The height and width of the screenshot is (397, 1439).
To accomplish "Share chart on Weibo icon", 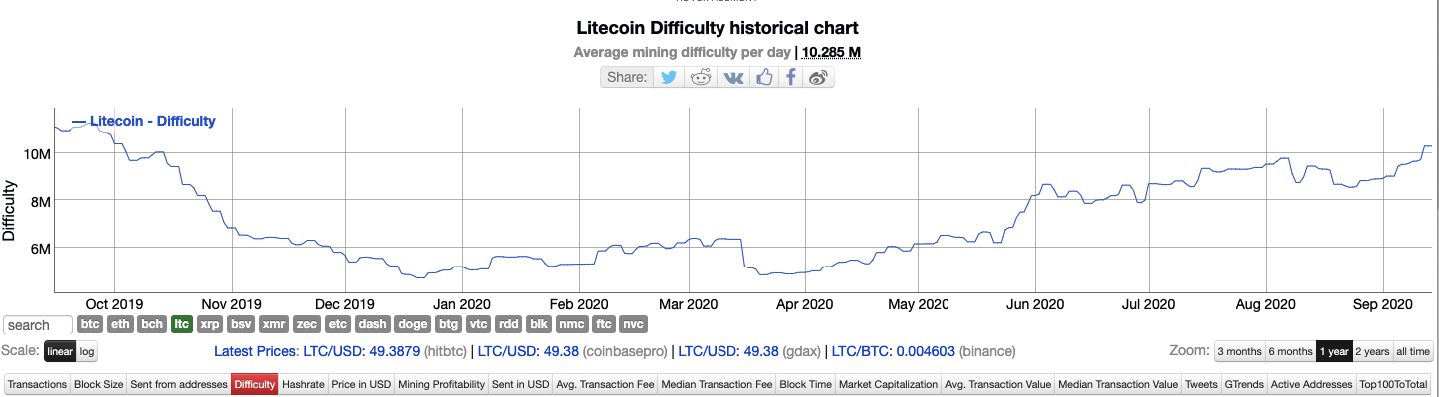I will (818, 77).
